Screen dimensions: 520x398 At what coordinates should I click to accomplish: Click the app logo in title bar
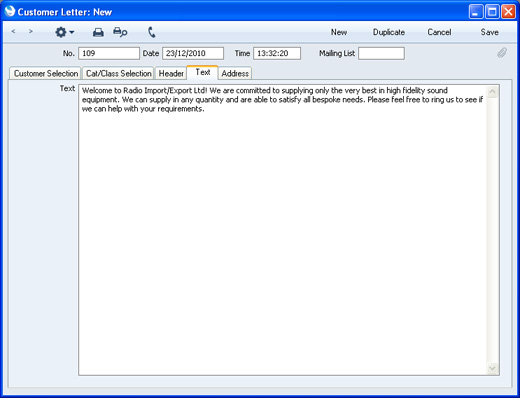(x=10, y=11)
